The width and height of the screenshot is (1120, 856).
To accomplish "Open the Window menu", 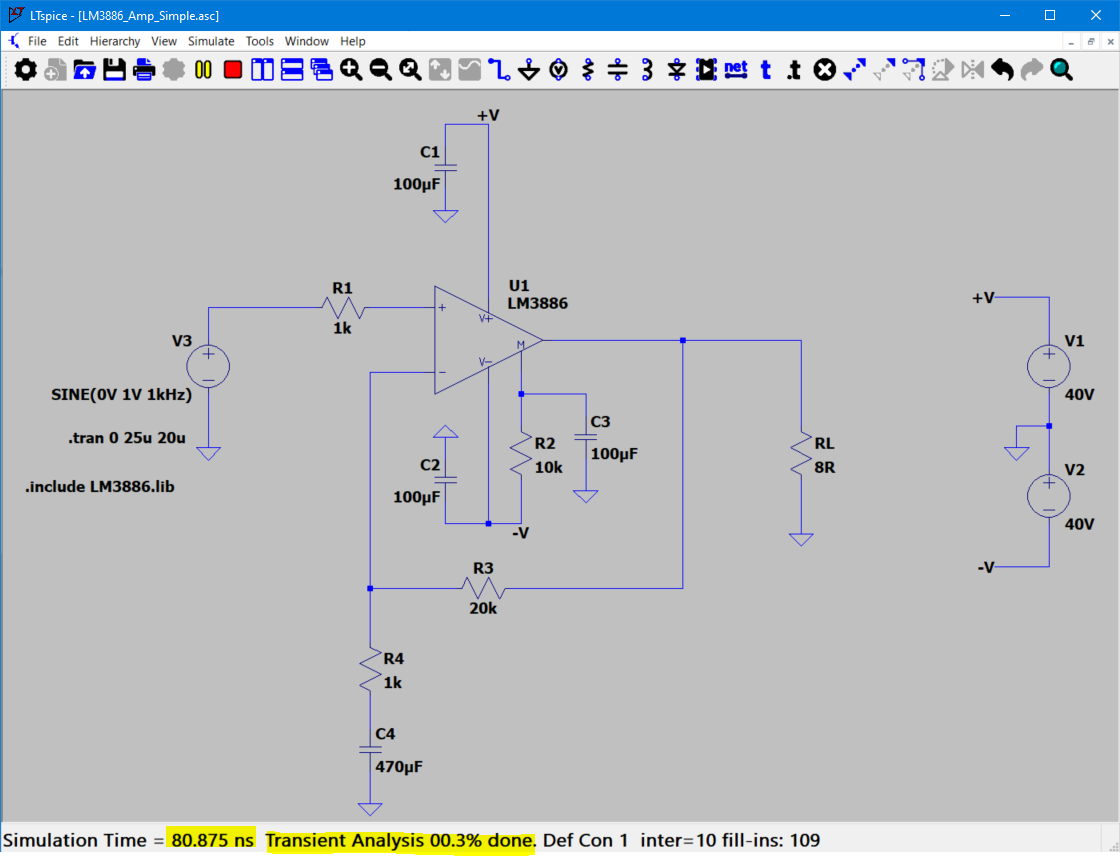I will (x=306, y=41).
